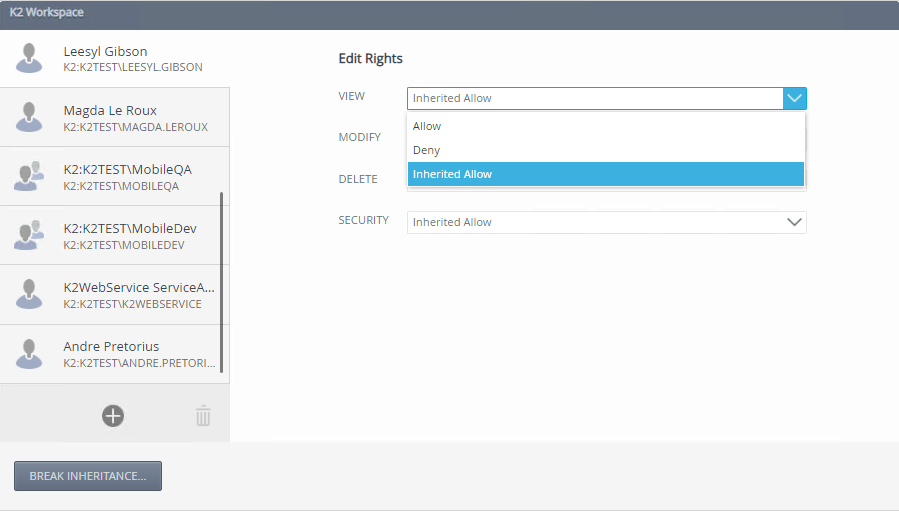Open the SECURITY Inherited Allow combo box
This screenshot has width=899, height=512.
click(x=595, y=222)
